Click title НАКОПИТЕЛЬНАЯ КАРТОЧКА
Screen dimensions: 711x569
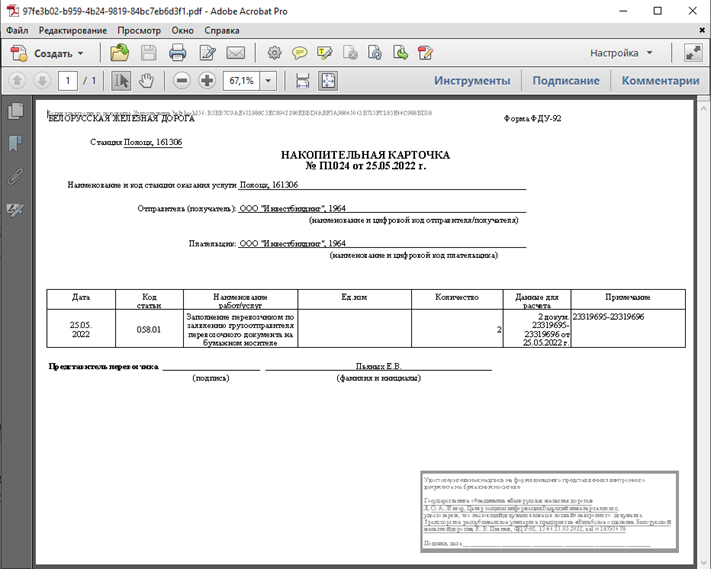tap(365, 155)
